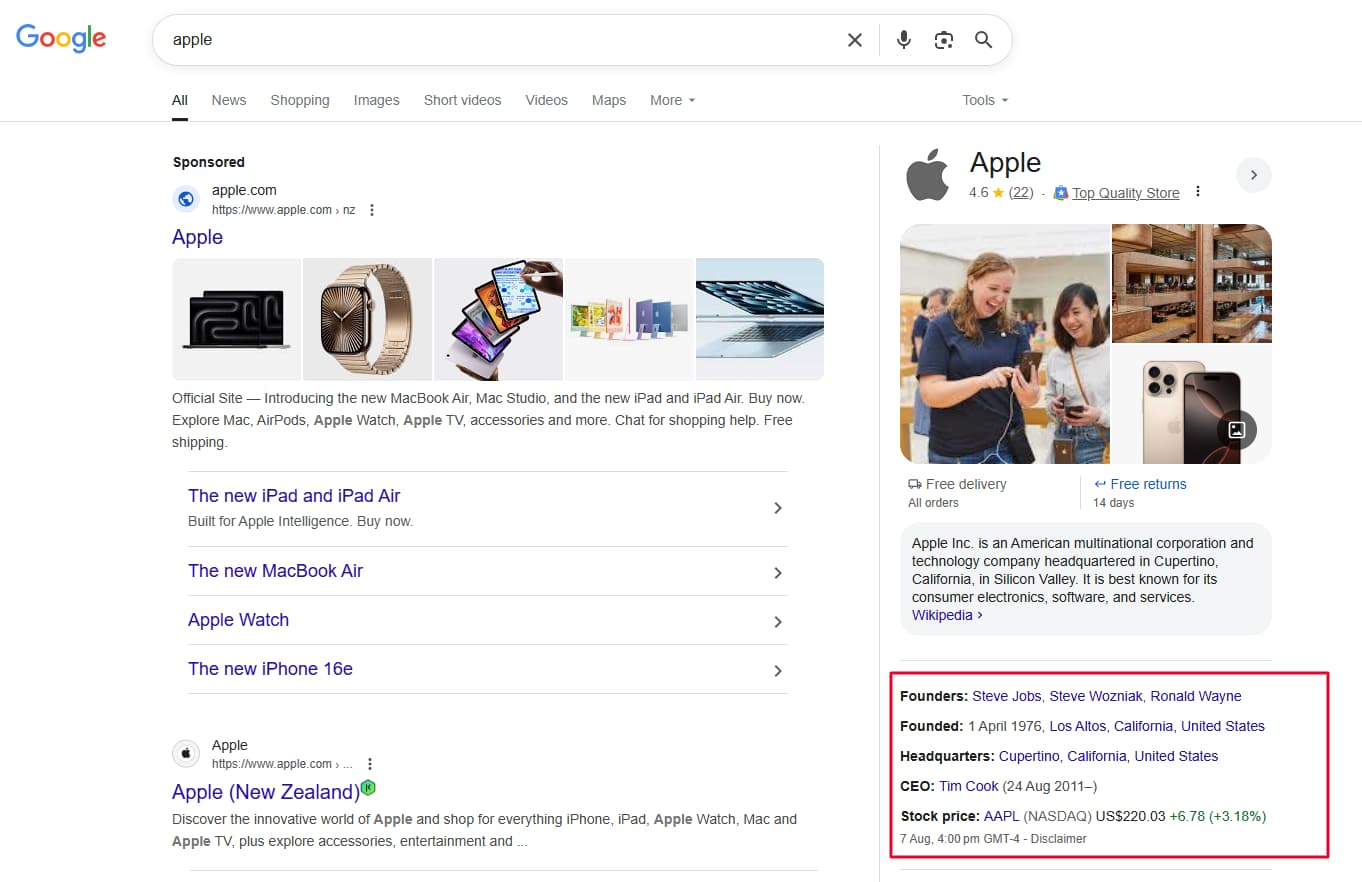
Task: Switch to the News tab
Action: point(228,100)
